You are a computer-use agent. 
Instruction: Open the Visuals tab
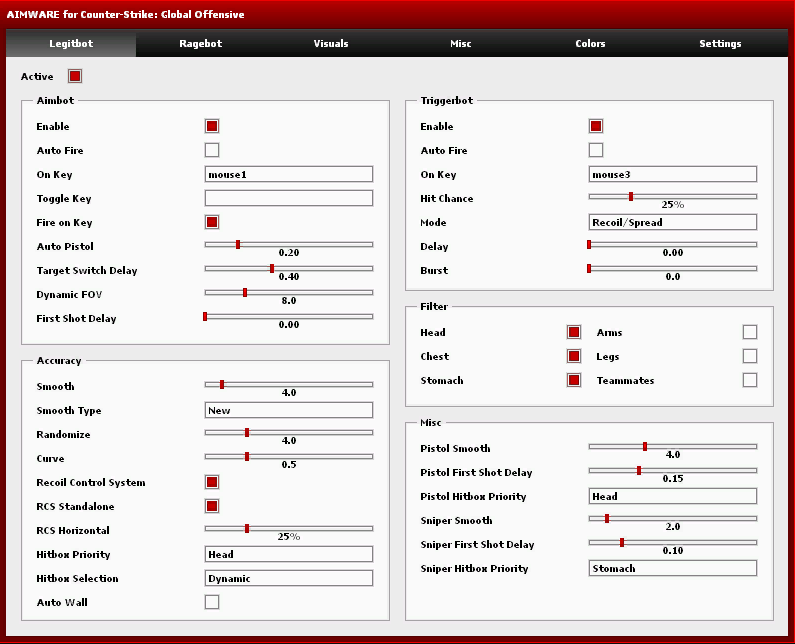coord(331,44)
